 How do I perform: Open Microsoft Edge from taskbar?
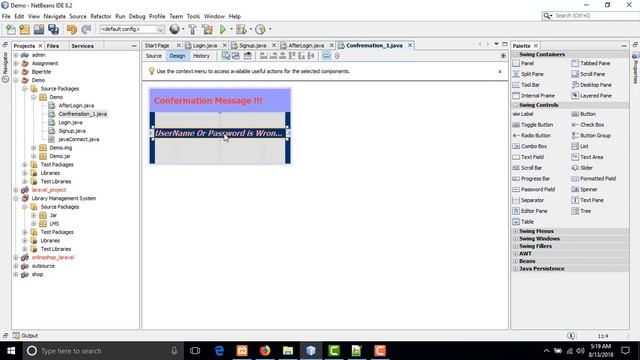tap(219, 351)
